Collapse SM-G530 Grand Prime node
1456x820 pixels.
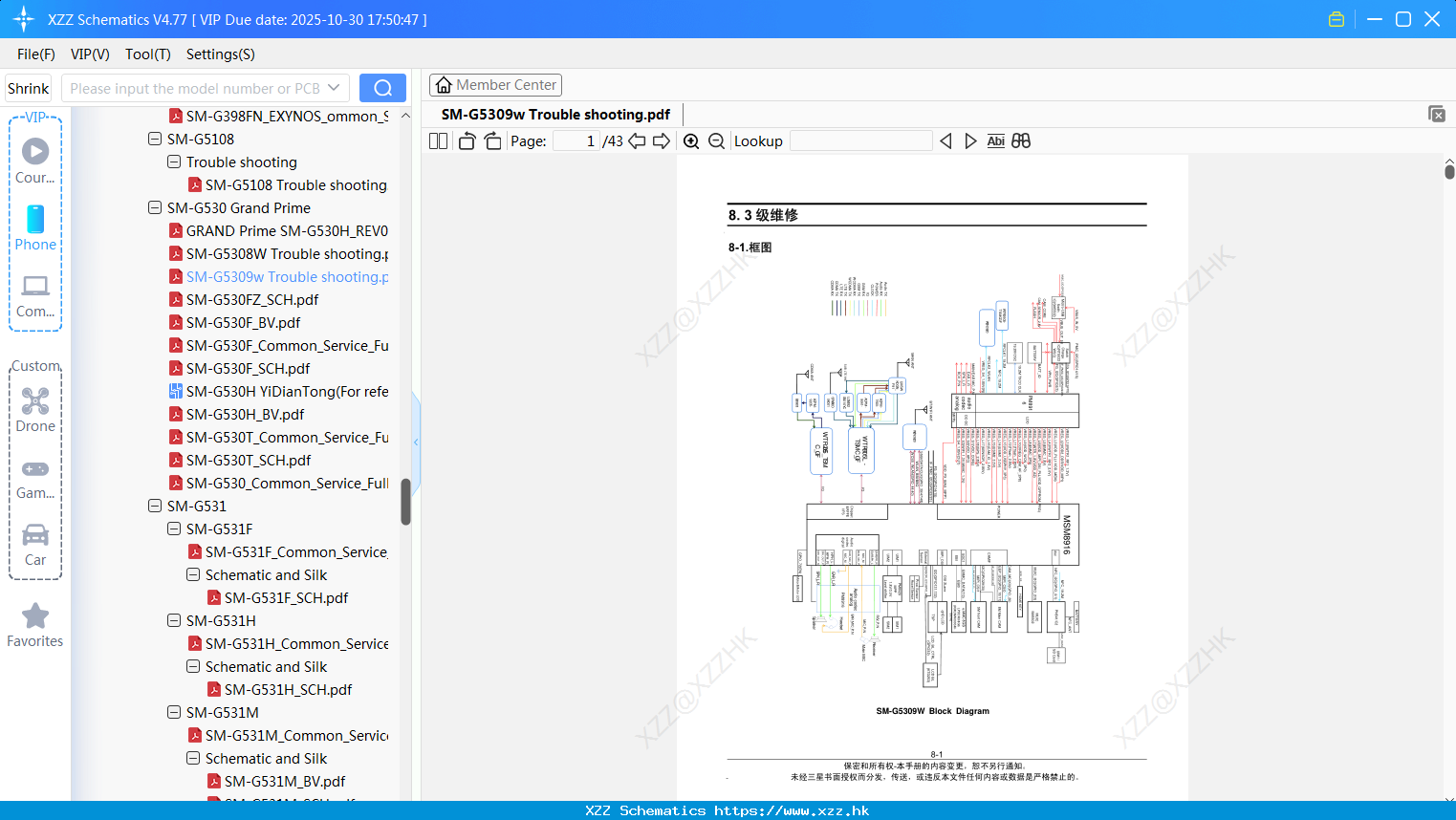(x=155, y=207)
